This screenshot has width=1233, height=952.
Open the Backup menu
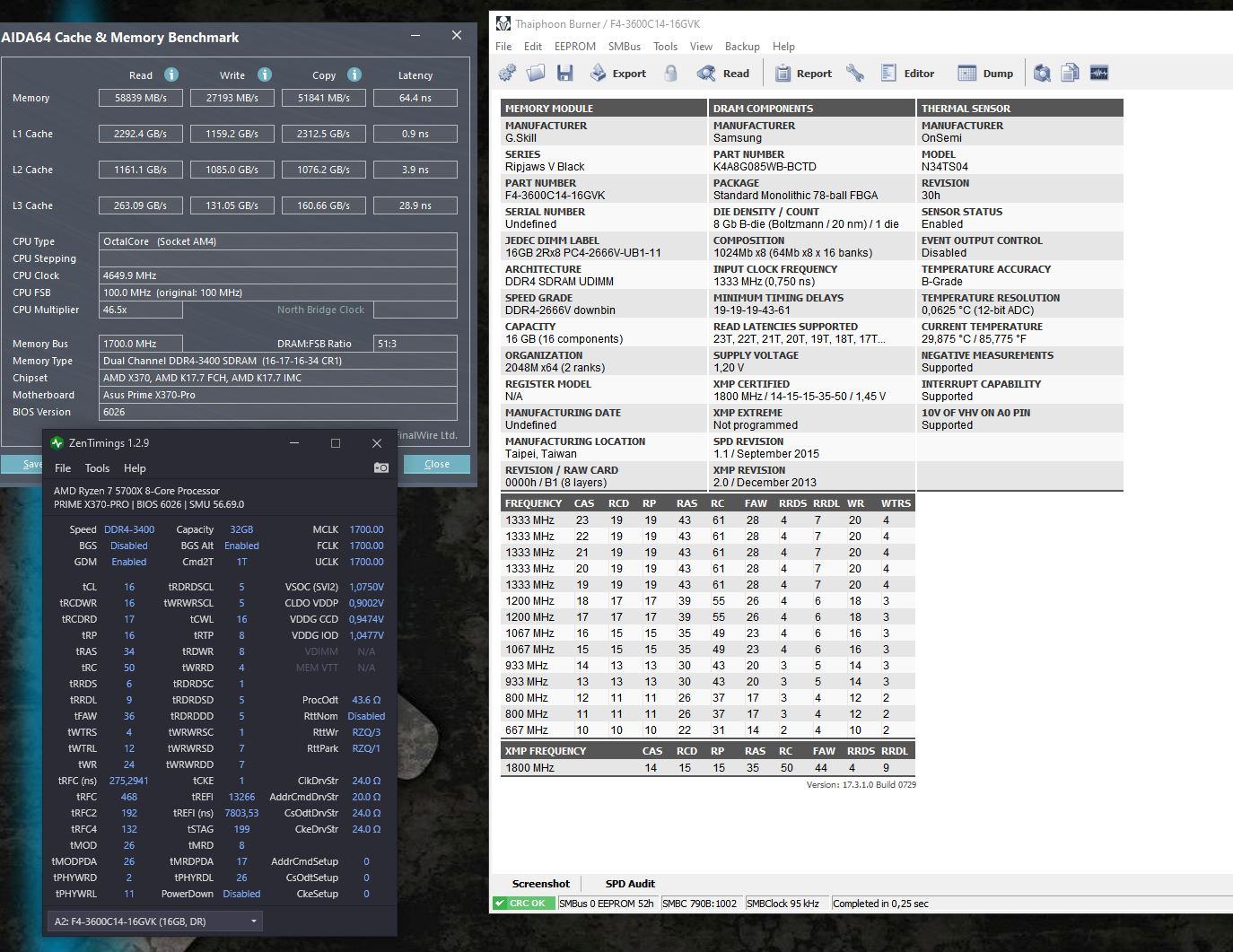(x=742, y=46)
